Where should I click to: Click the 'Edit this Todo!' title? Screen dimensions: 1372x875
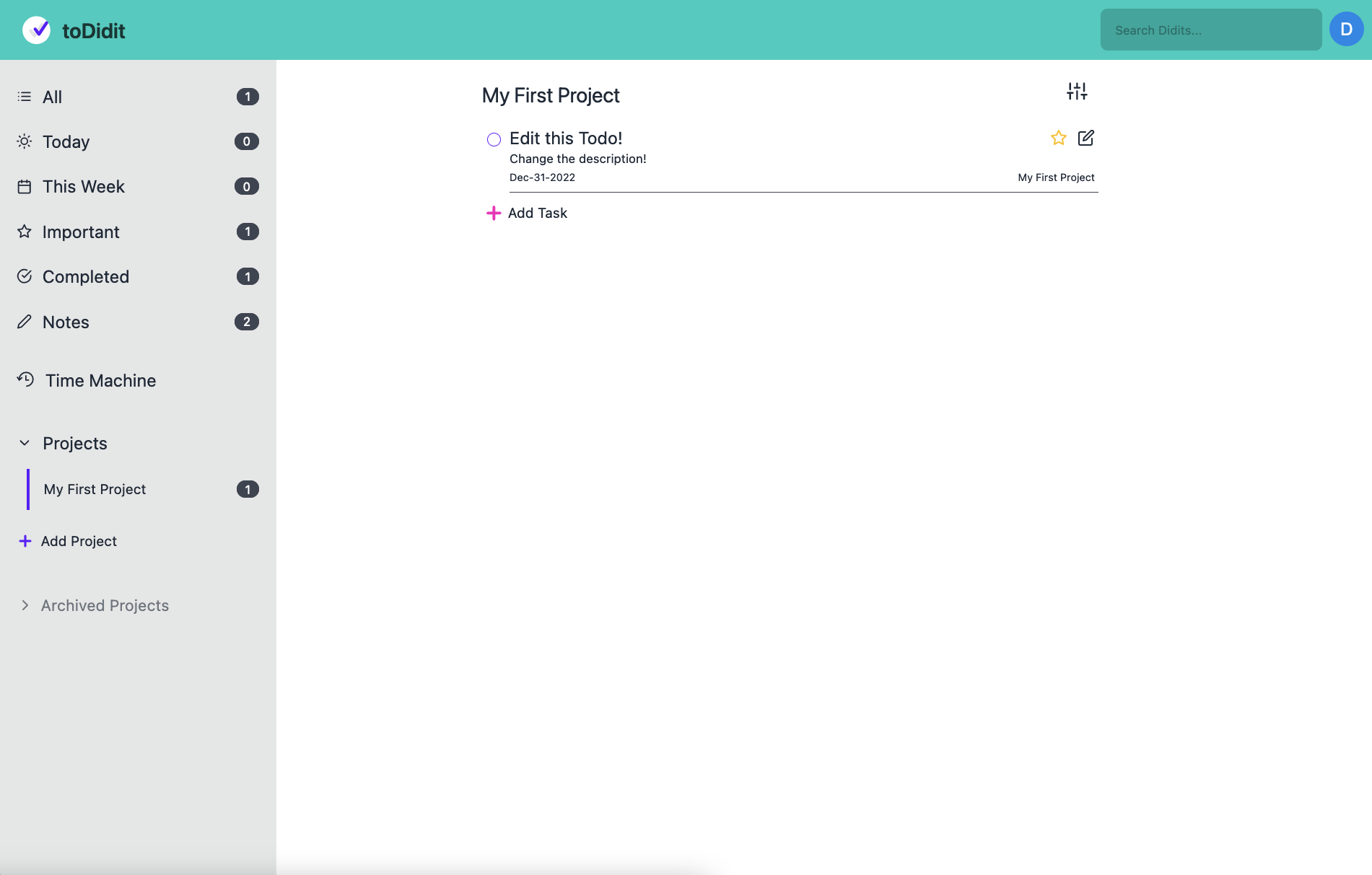[x=566, y=138]
